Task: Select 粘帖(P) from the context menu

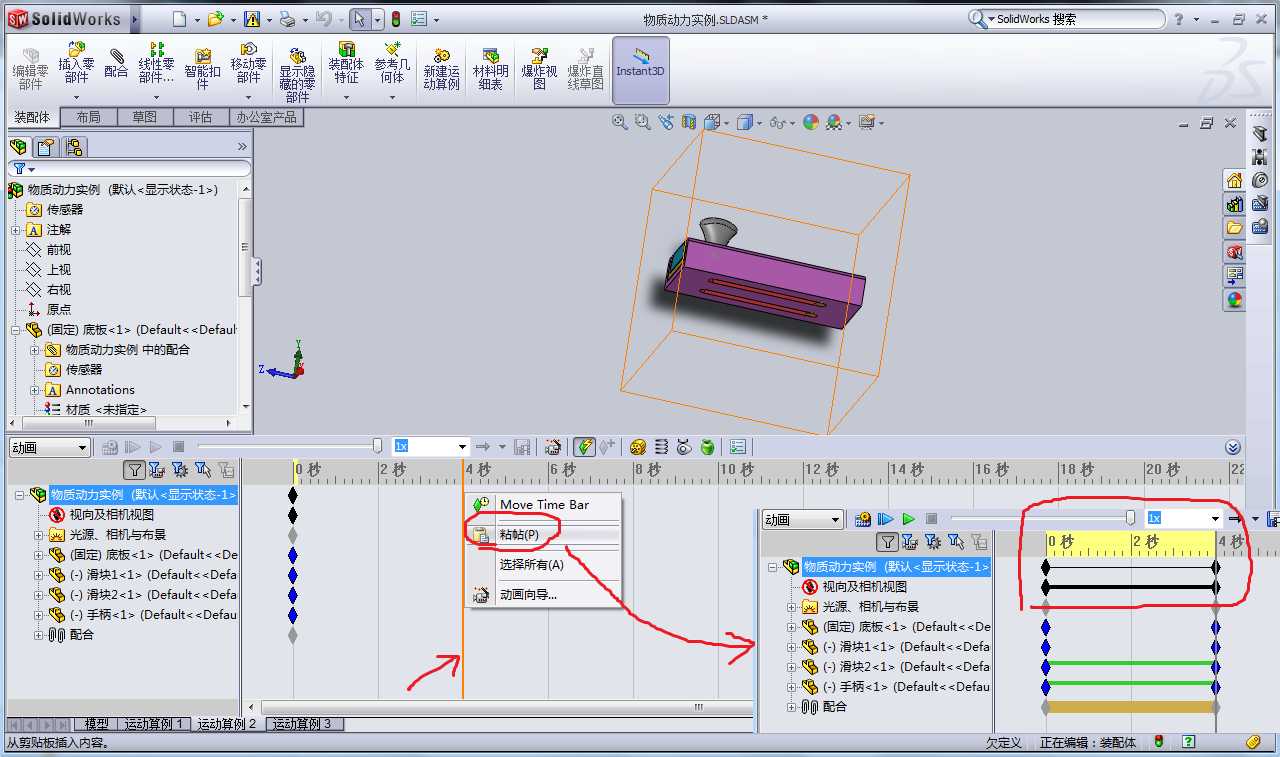Action: click(545, 535)
